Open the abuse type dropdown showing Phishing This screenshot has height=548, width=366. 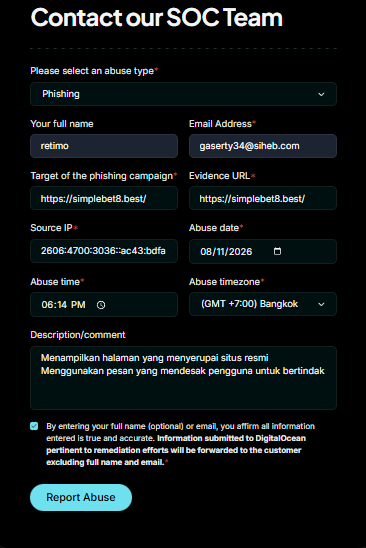[183, 94]
